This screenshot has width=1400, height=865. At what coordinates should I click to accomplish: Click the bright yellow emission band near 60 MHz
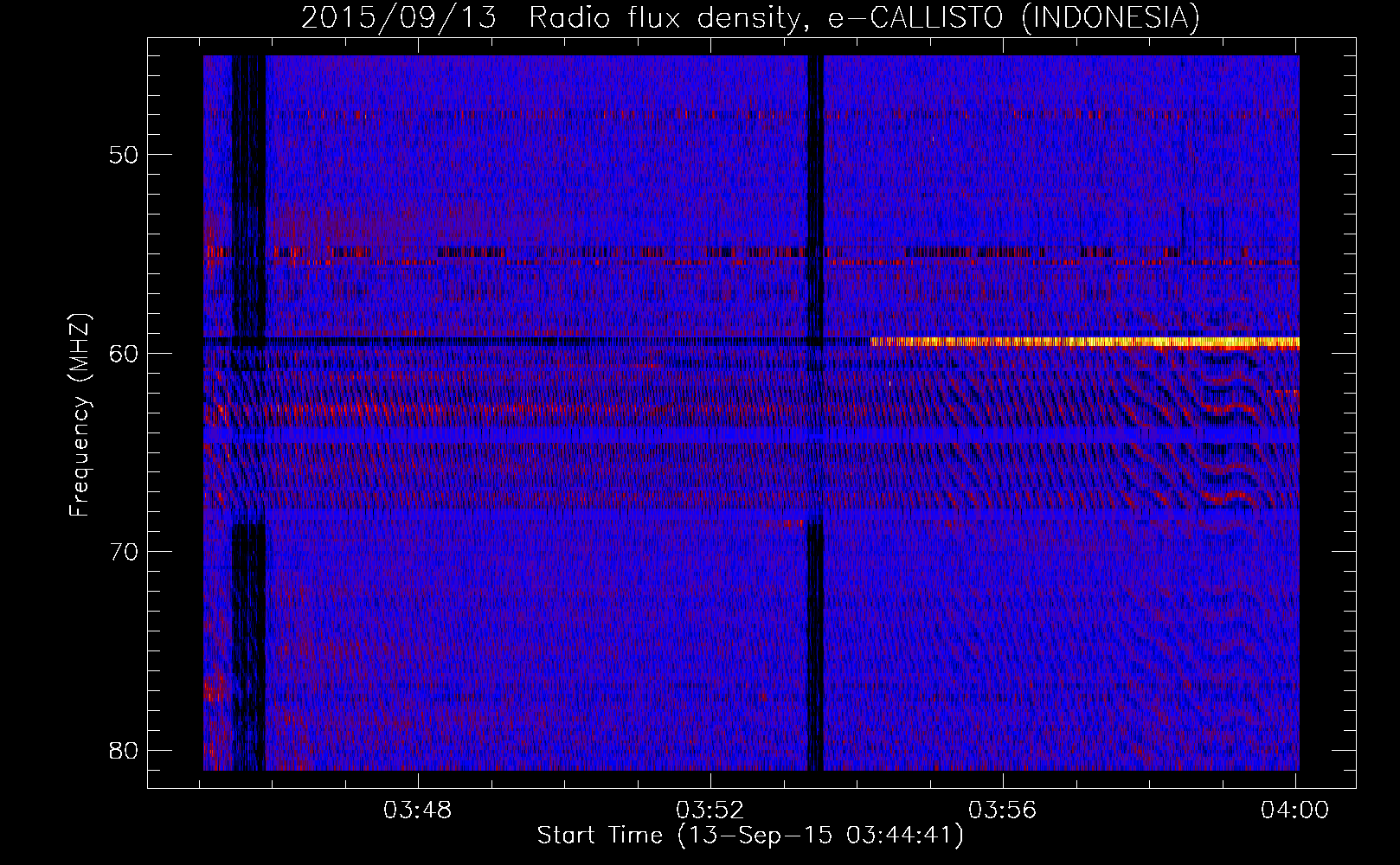click(1084, 342)
